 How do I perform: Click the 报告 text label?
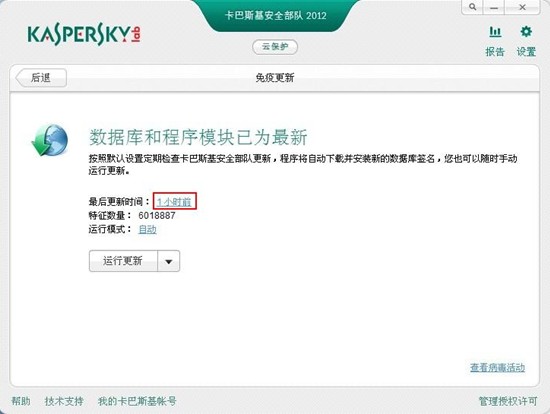coord(495,52)
